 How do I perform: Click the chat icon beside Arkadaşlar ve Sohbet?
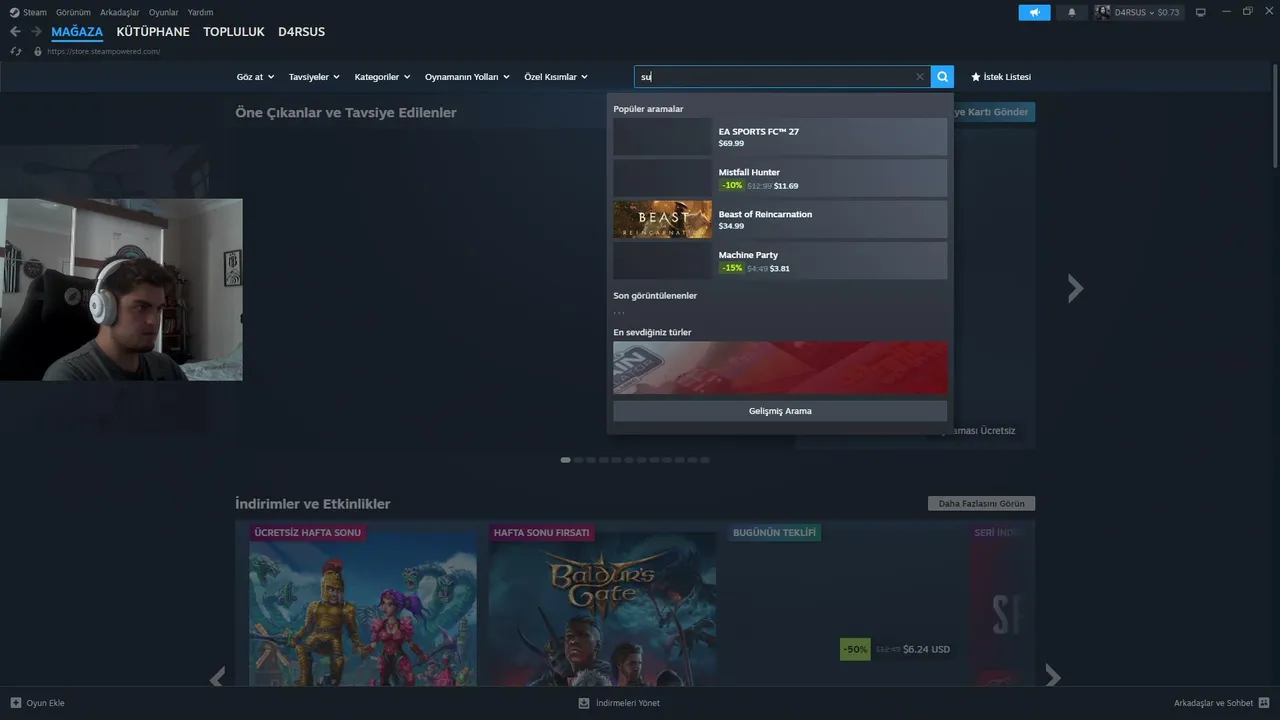(x=1264, y=703)
